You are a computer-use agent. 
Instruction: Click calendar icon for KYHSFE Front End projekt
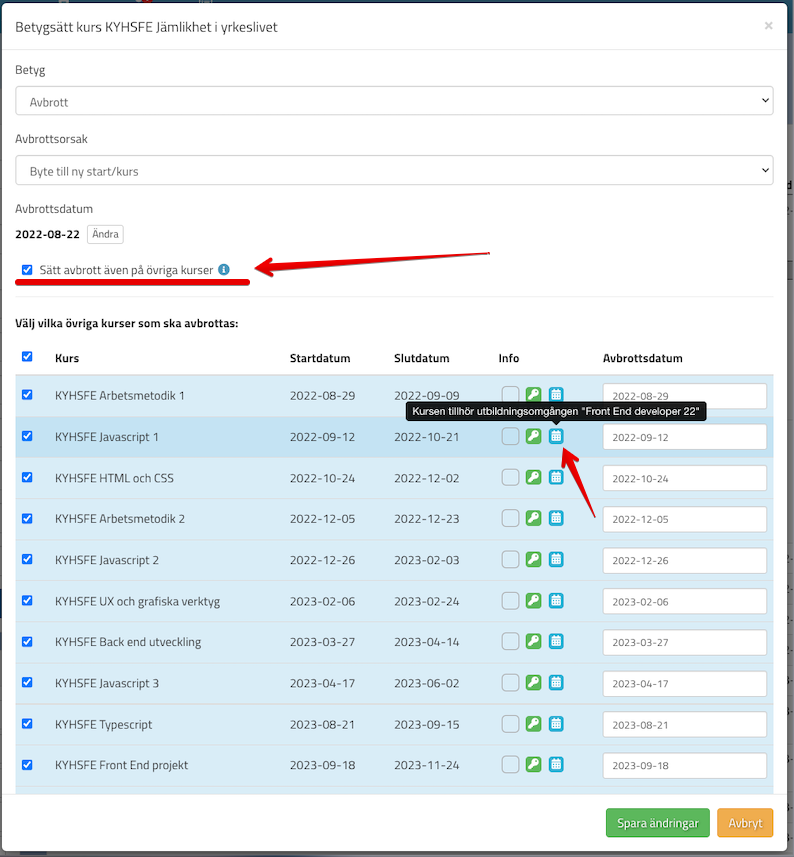tap(556, 764)
